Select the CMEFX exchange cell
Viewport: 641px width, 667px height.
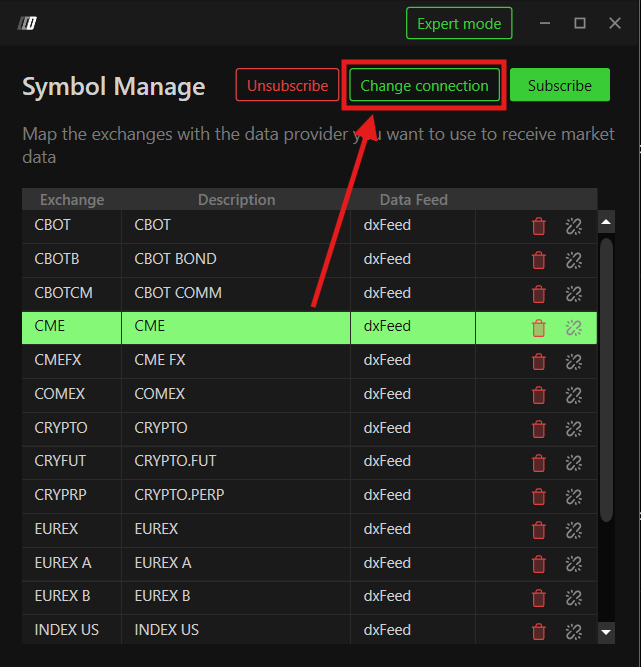71,362
